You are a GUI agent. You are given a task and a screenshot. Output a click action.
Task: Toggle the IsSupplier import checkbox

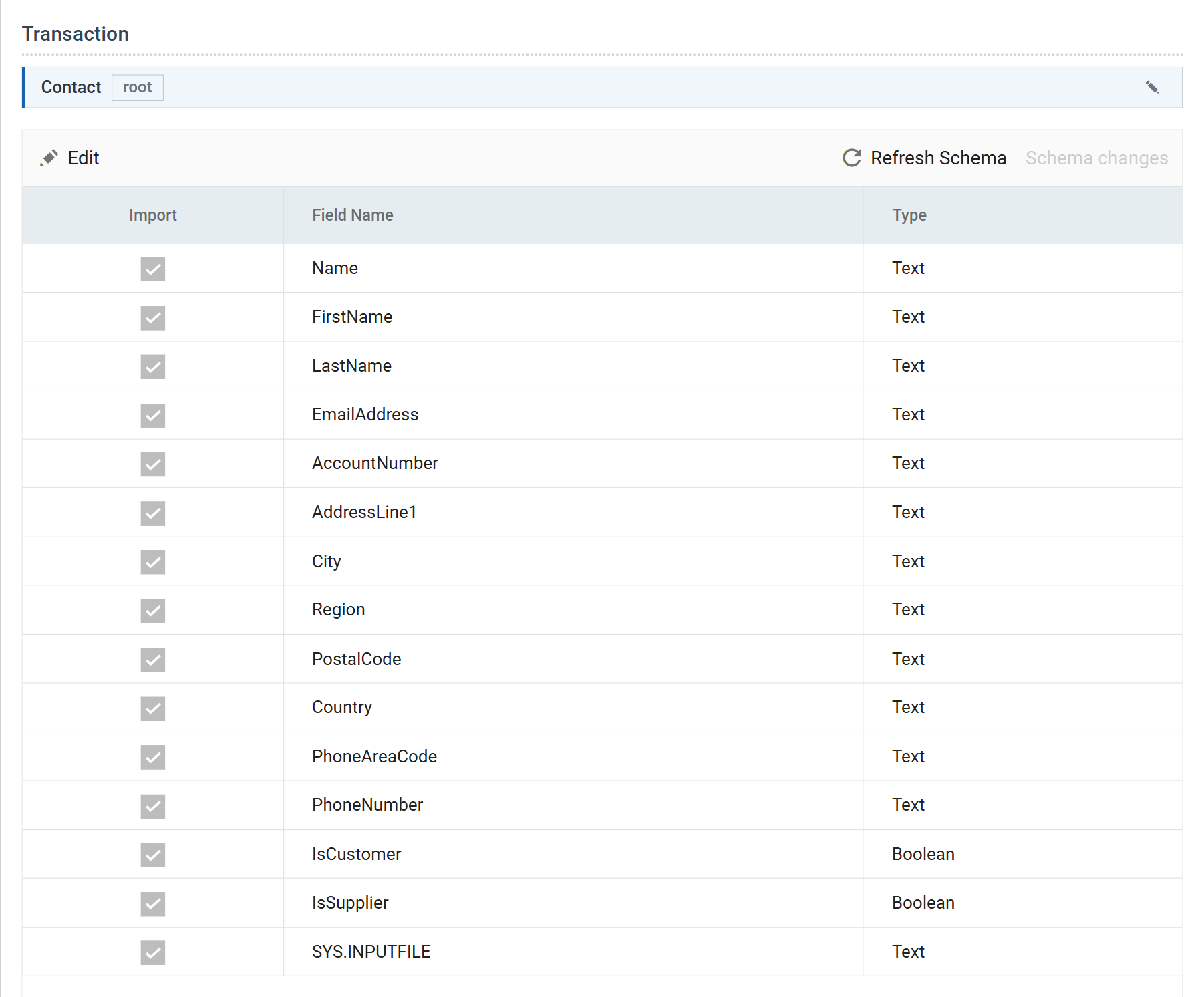pos(153,903)
